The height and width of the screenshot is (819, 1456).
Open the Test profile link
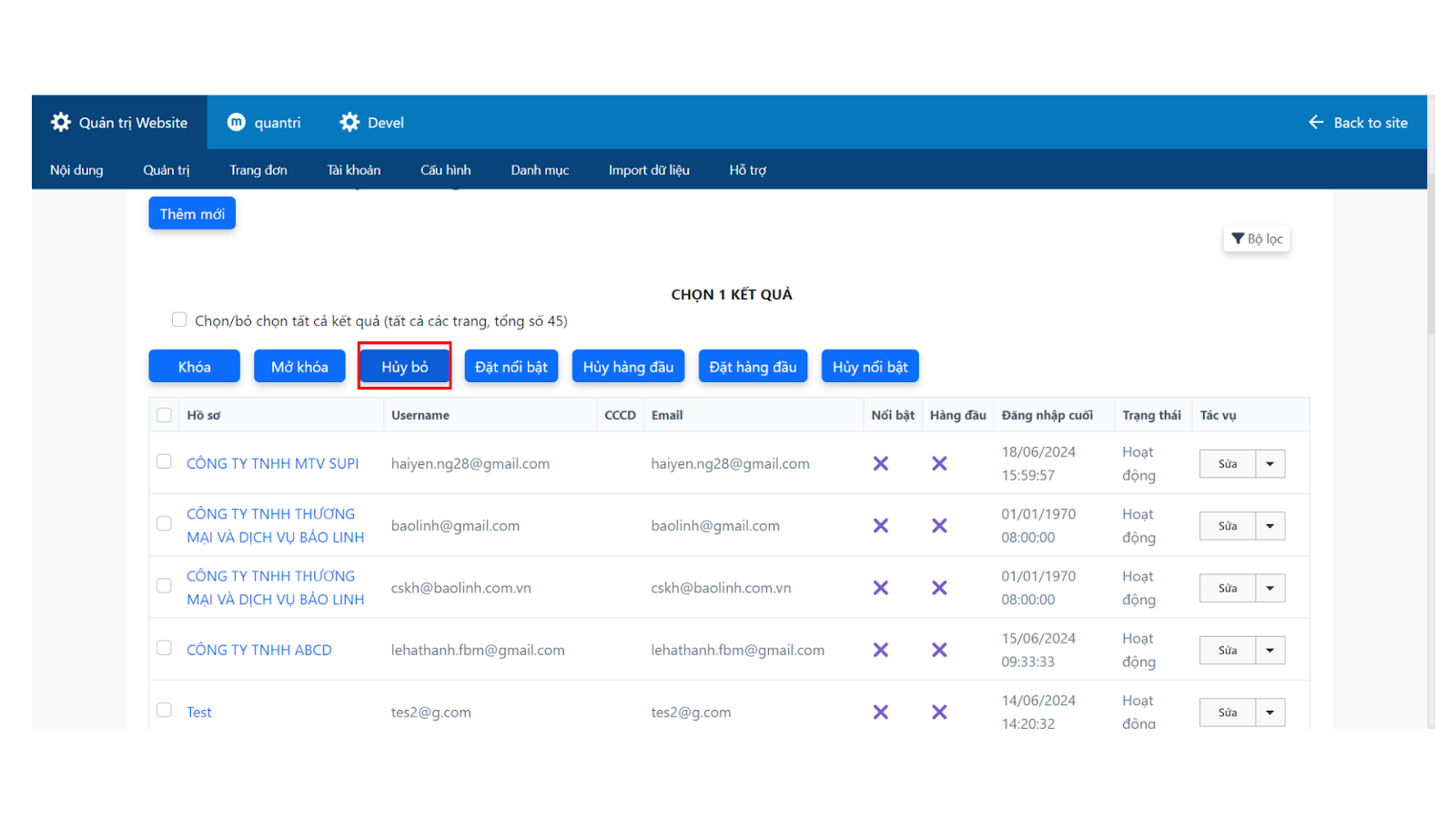pyautogui.click(x=199, y=713)
